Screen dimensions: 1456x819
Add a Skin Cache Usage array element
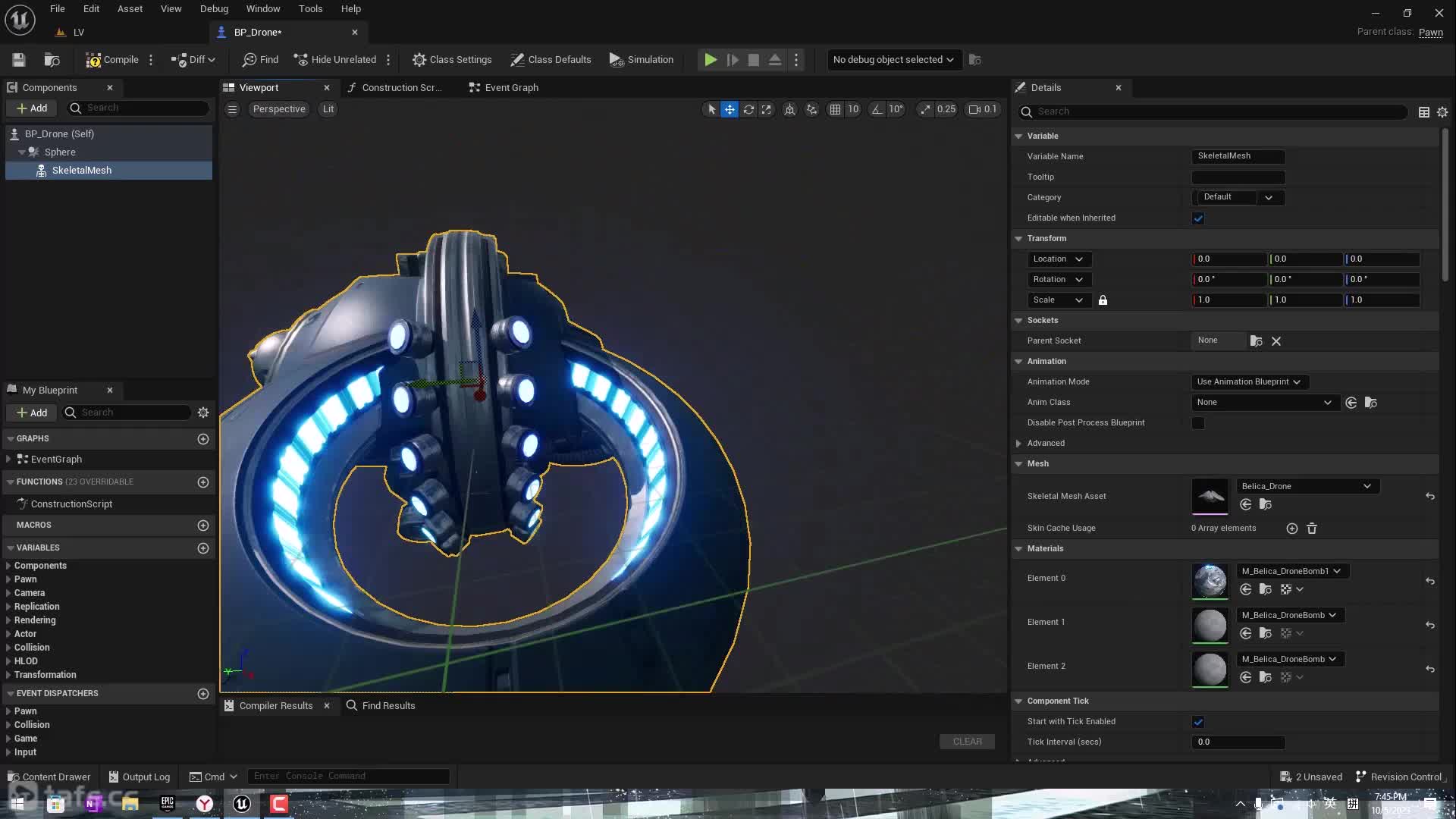1292,529
